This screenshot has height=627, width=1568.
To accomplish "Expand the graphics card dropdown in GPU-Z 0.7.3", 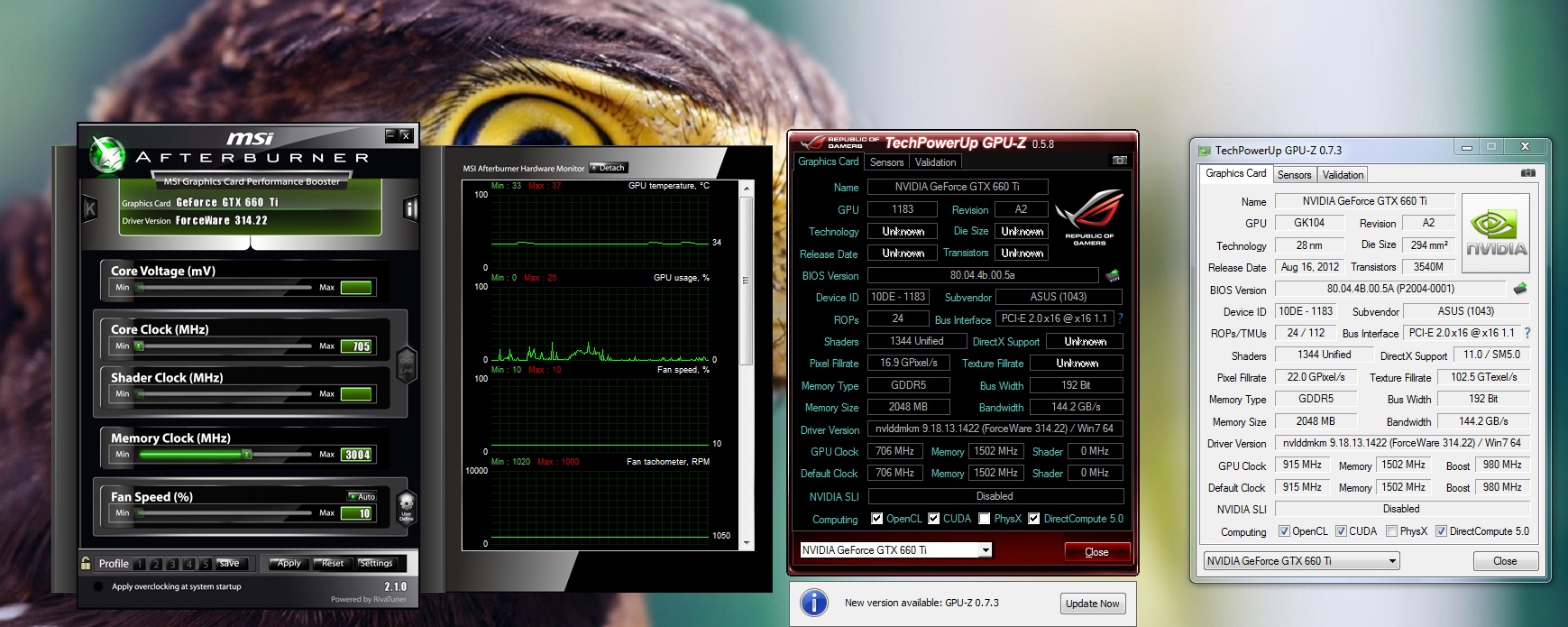I will (x=1392, y=561).
